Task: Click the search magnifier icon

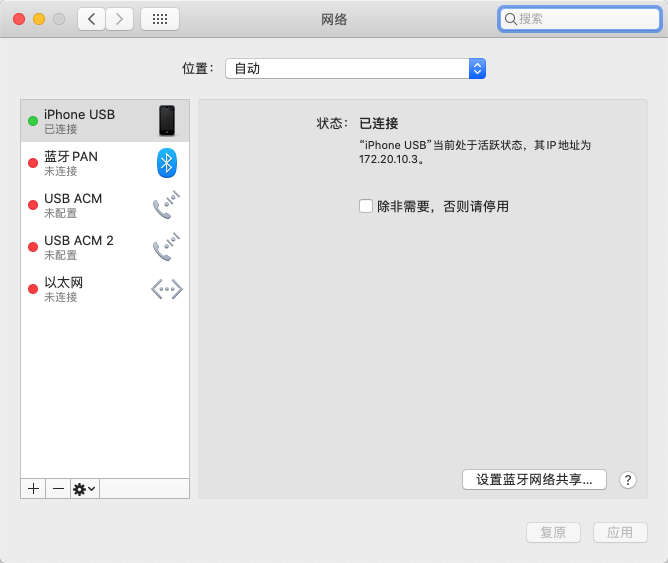Action: click(510, 19)
